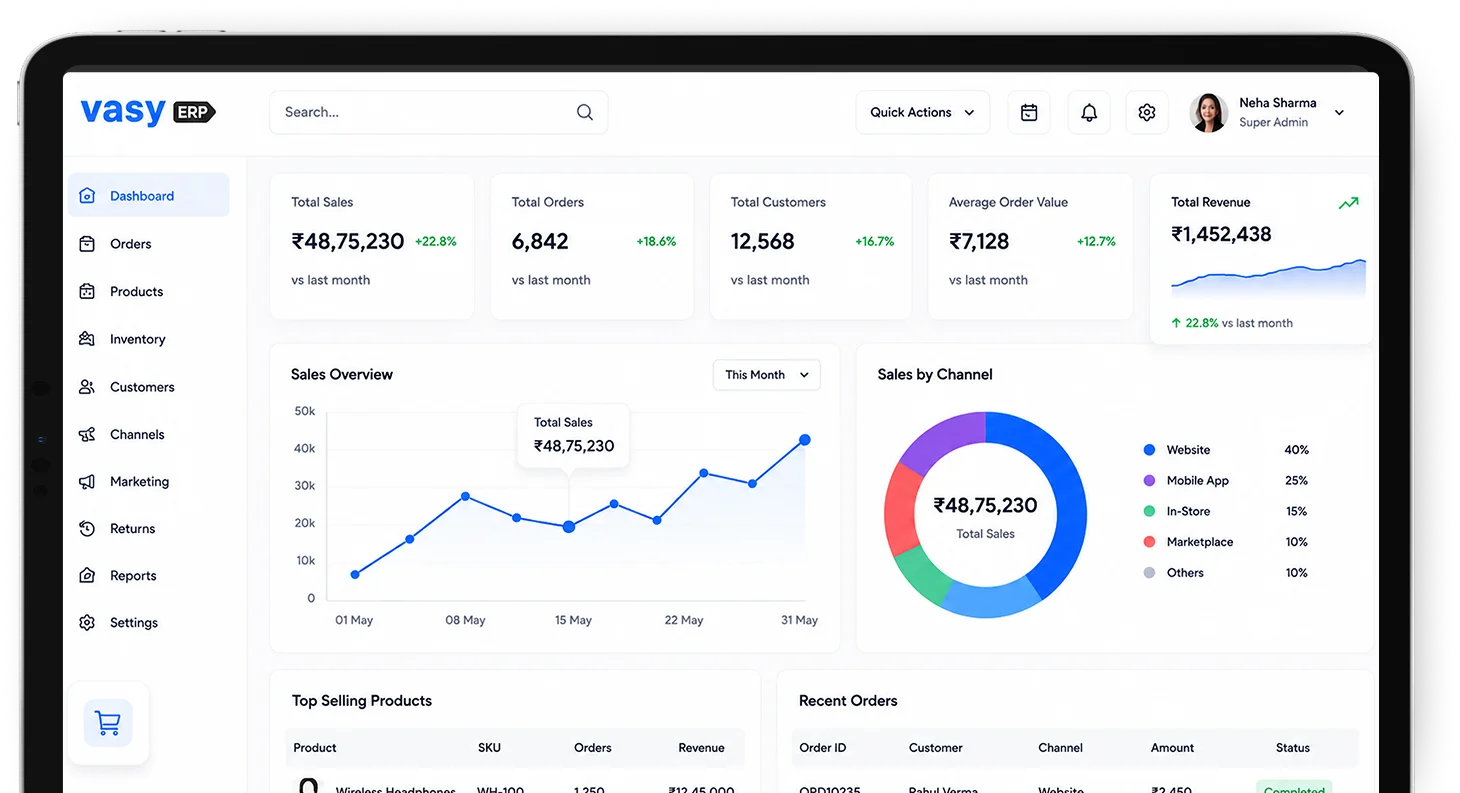This screenshot has height=793, width=1460.
Task: Click into the Search field
Action: 439,113
